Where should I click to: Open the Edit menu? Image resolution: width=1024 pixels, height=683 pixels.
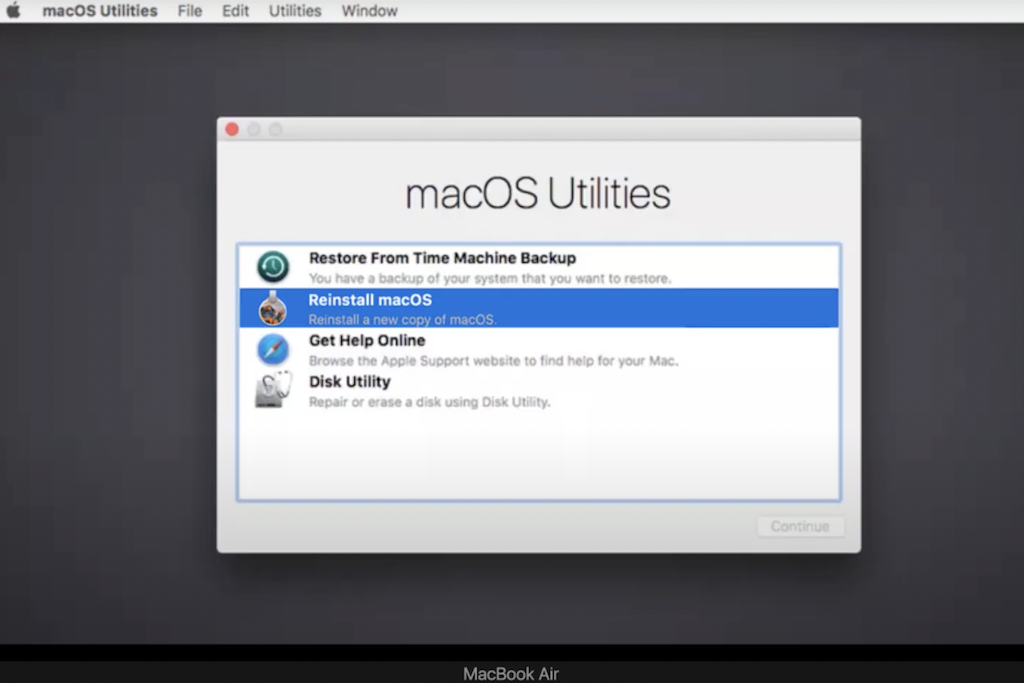pos(235,11)
